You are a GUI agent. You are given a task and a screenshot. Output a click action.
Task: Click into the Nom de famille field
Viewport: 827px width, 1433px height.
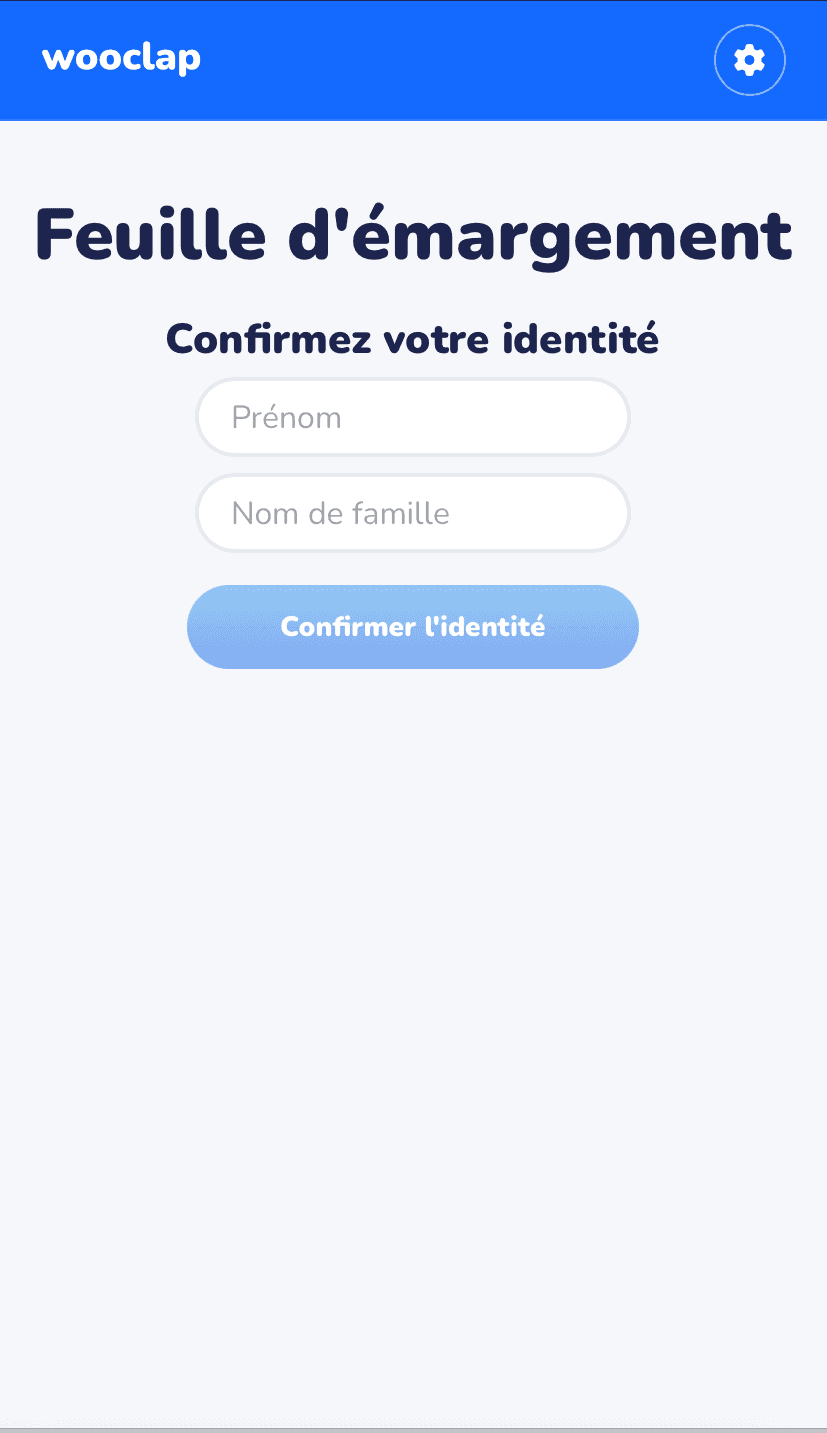412,513
